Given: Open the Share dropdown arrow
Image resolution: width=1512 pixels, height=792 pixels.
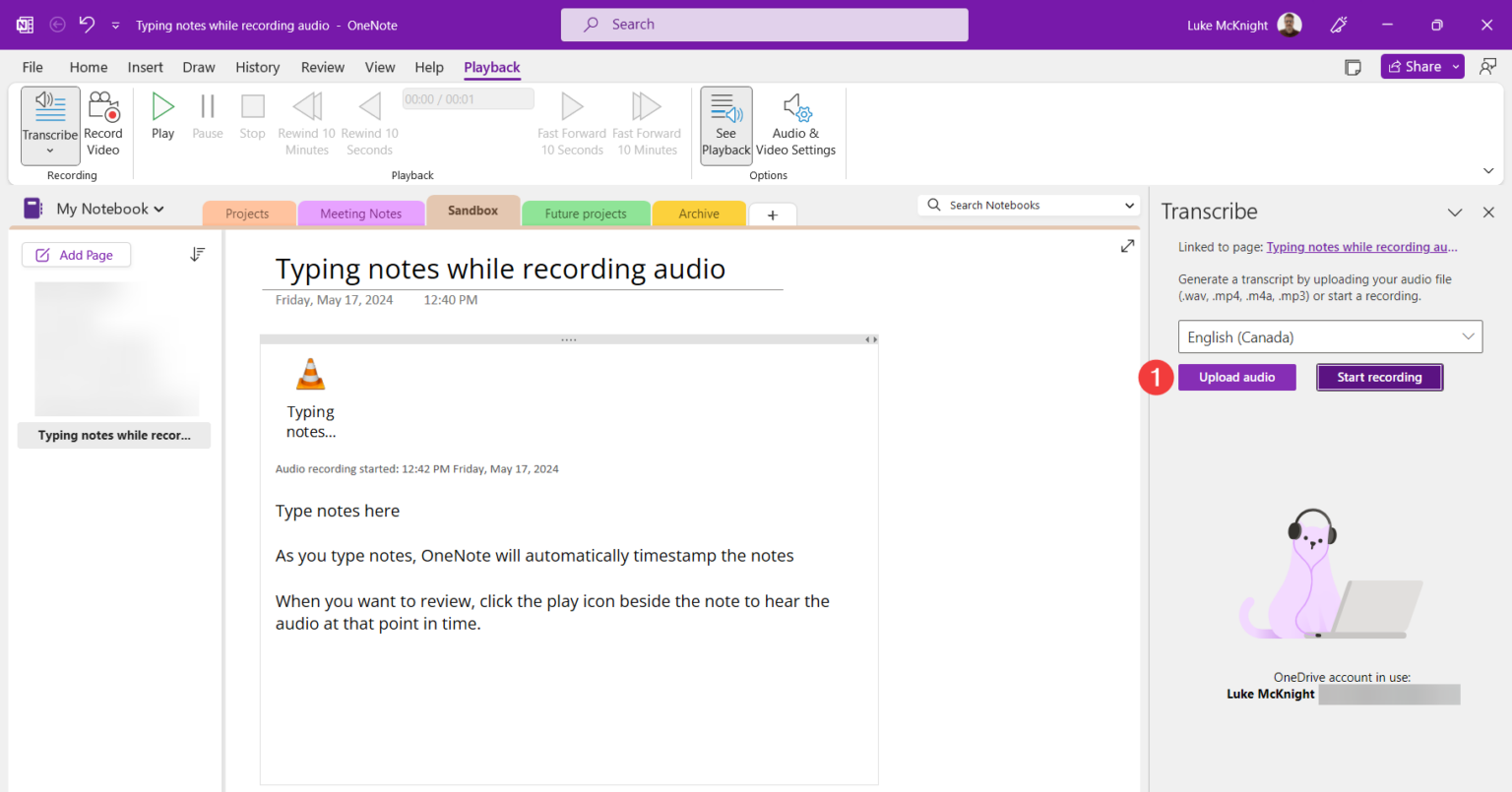Looking at the screenshot, I should coord(1456,66).
